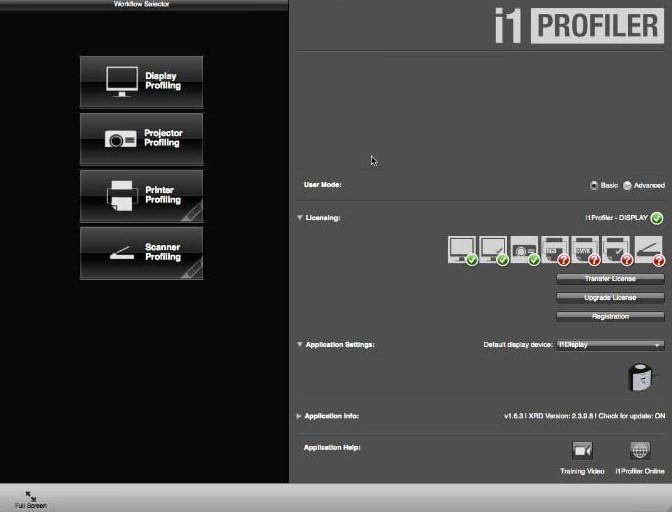The height and width of the screenshot is (512, 672).
Task: Click the i1 PROFILER logo
Action: (x=579, y=26)
